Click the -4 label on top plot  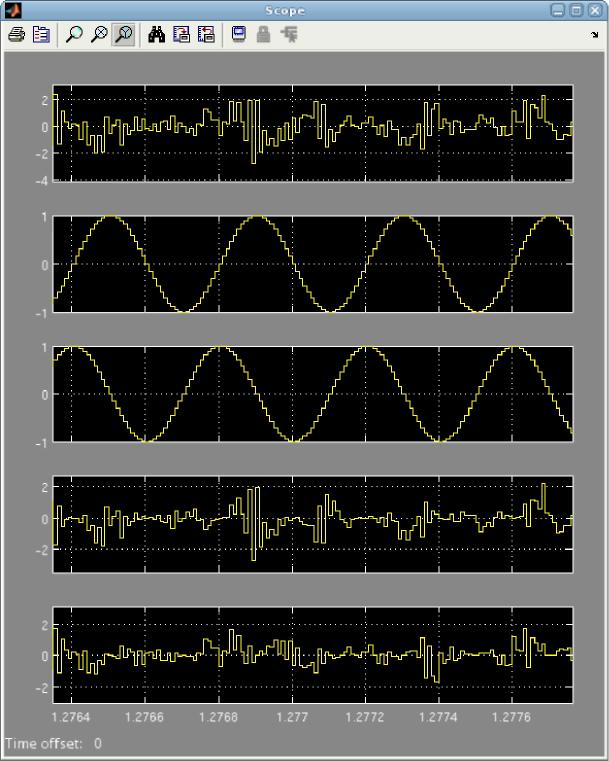[x=41, y=181]
